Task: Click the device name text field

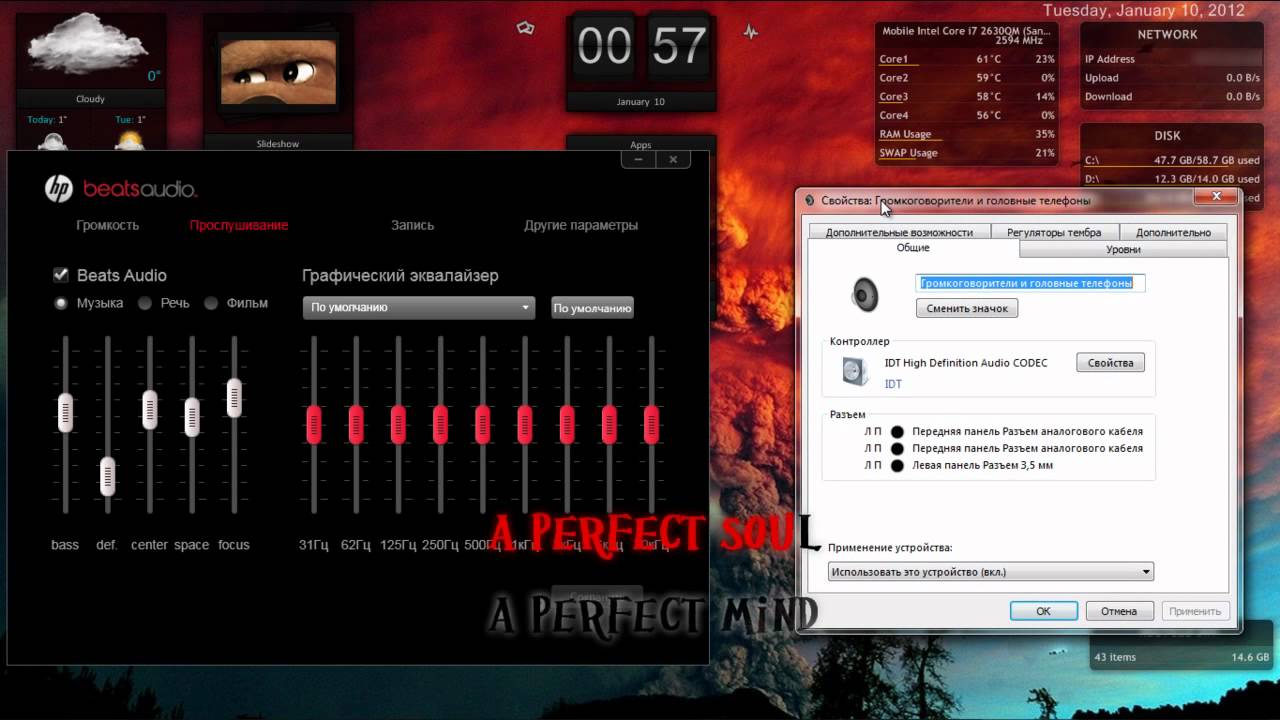Action: click(1030, 283)
